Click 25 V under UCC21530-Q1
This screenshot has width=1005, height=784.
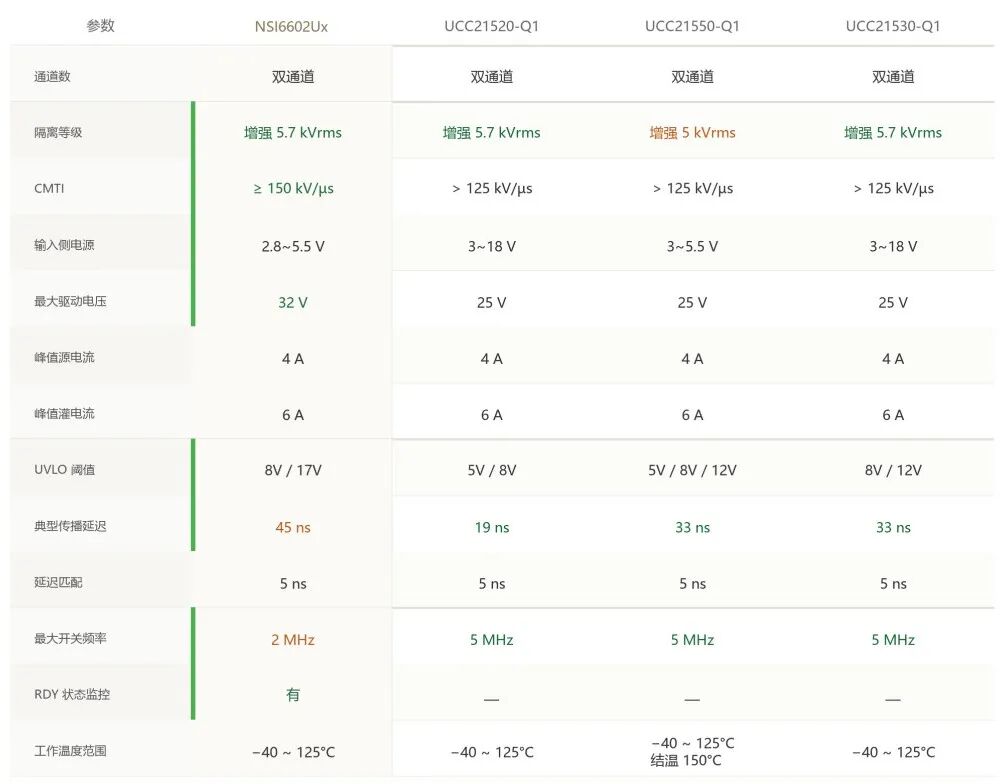(893, 303)
